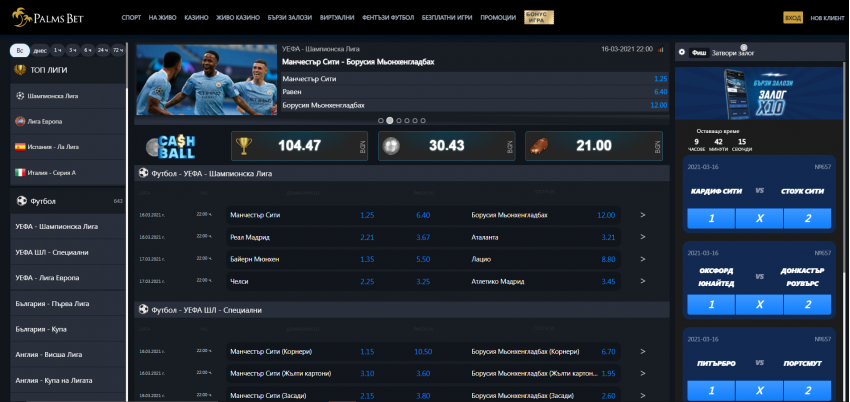Click the silver ball jackpot 30.43
850x402 pixels.
446,146
